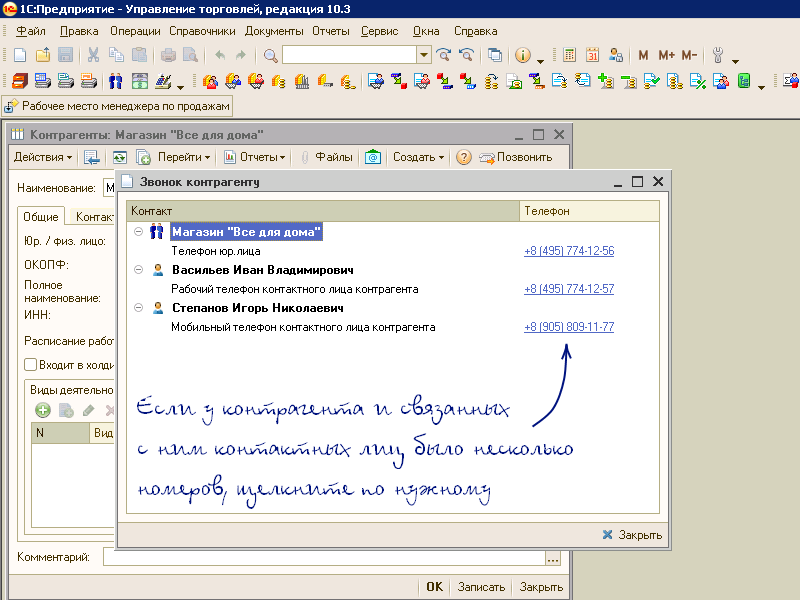The image size is (800, 600).
Task: Click the Copy icon in main toolbar
Action: 116,55
